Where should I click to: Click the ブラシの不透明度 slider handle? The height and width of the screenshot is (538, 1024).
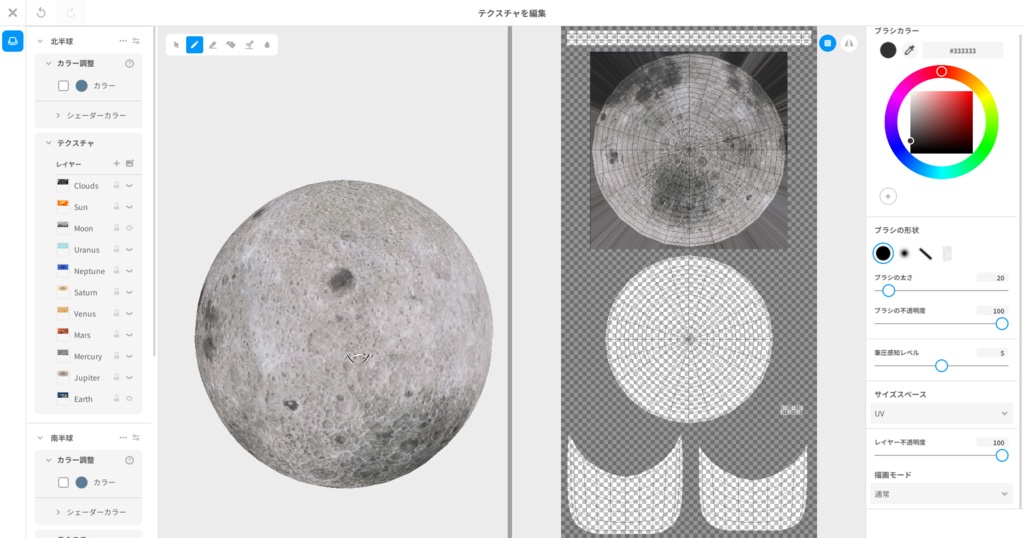coord(1002,324)
